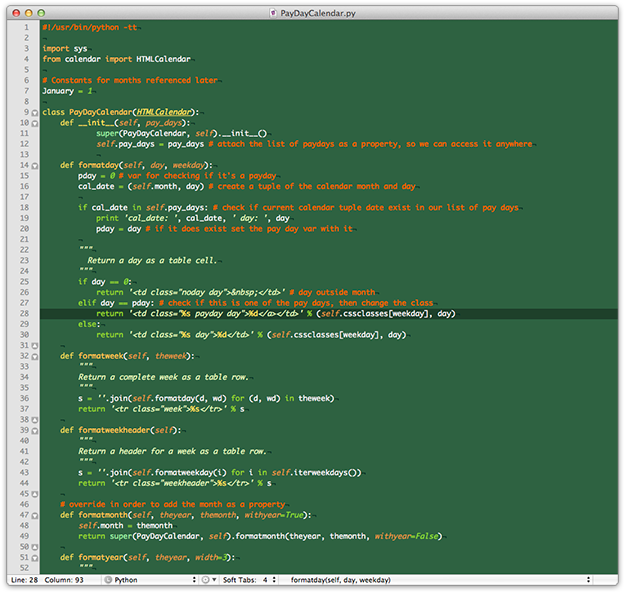Click width=3 parameter in formatyear definition

tap(211, 558)
